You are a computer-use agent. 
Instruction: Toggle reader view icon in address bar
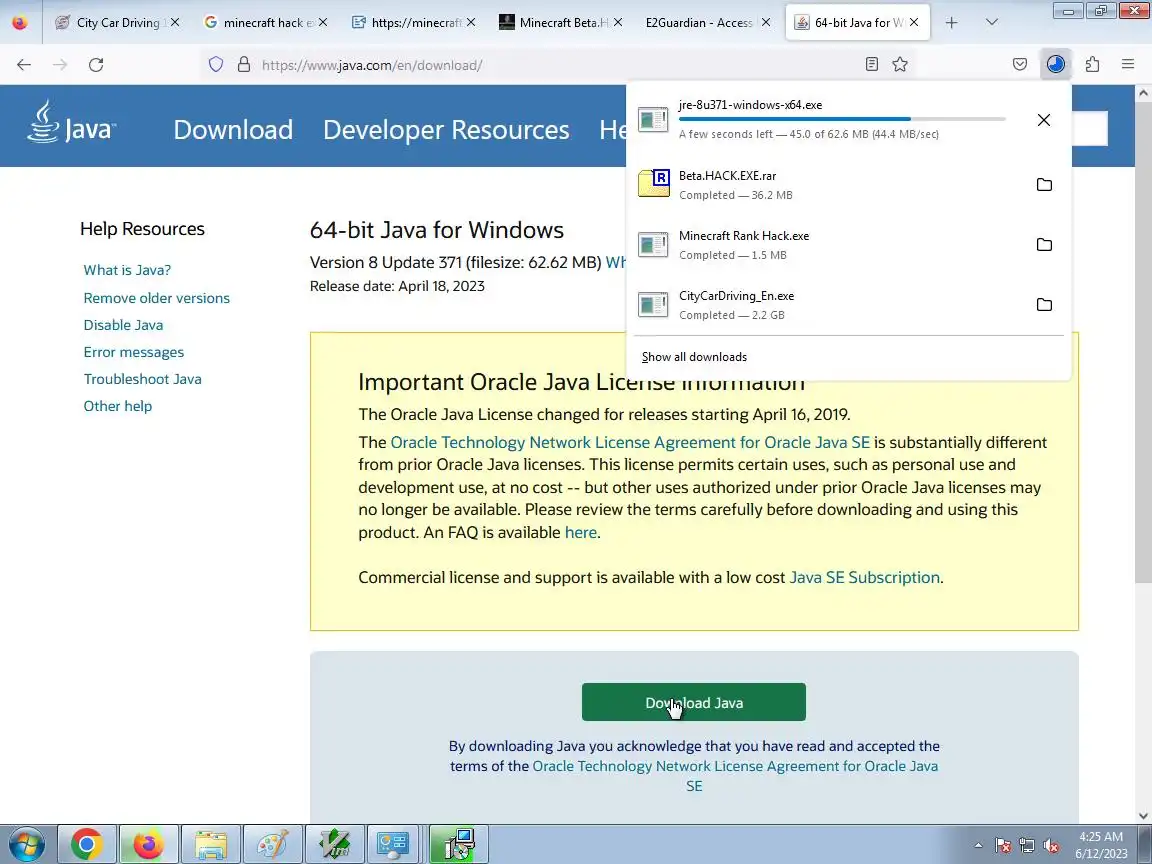click(x=871, y=65)
